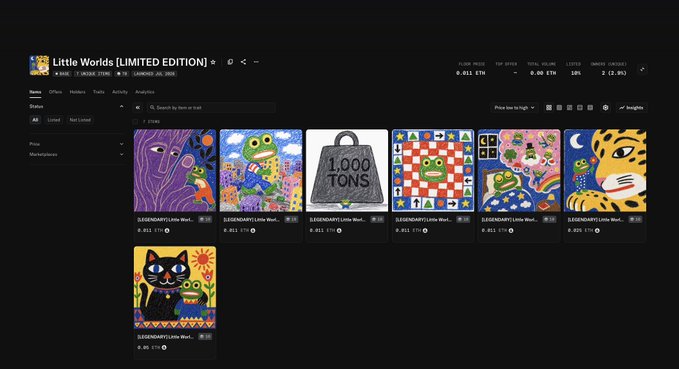The width and height of the screenshot is (679, 369).
Task: Click the Owners 2 (2.9%) stat
Action: click(609, 69)
